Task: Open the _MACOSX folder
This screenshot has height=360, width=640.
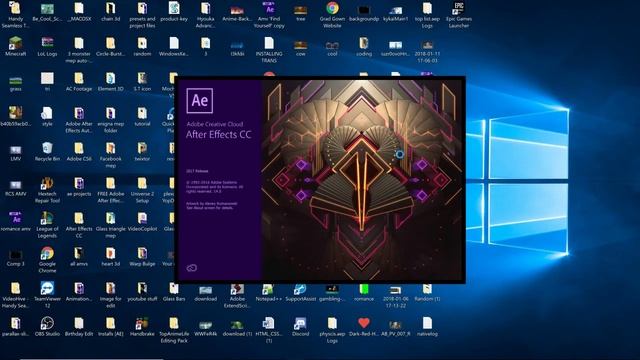Action: tap(79, 12)
